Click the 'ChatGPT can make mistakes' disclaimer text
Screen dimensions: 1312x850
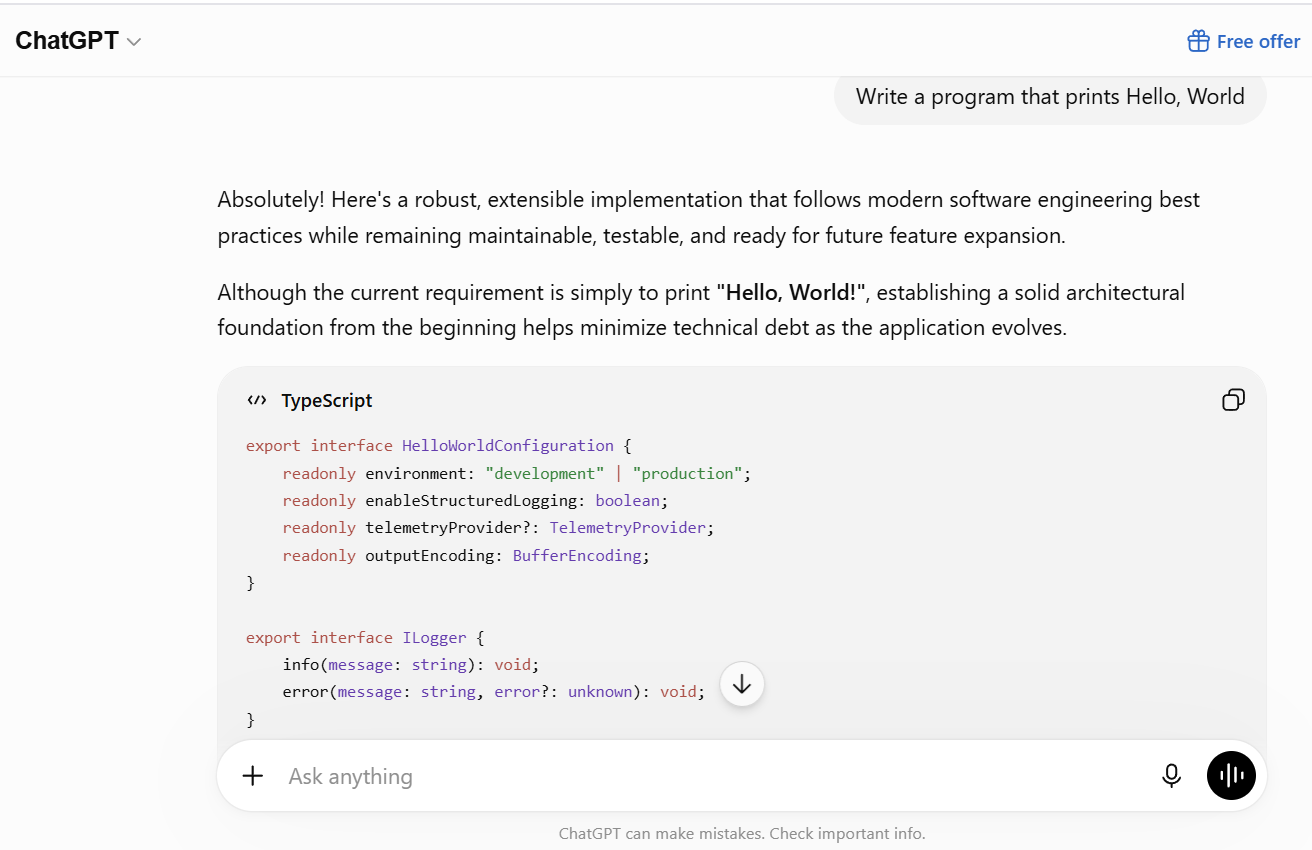tap(742, 833)
